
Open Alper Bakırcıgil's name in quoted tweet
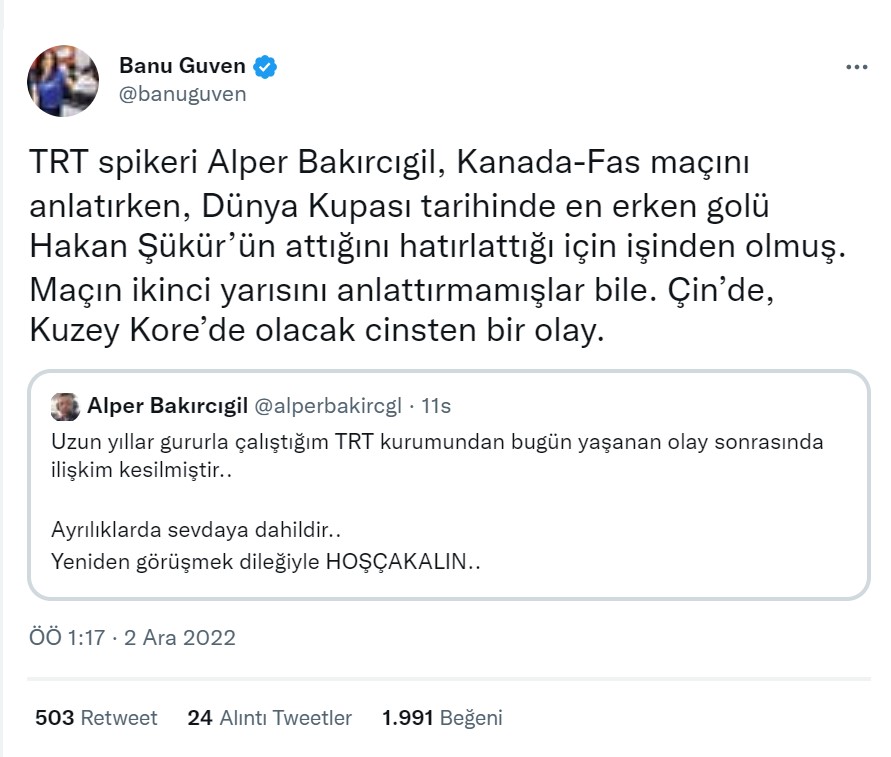[x=167, y=406]
